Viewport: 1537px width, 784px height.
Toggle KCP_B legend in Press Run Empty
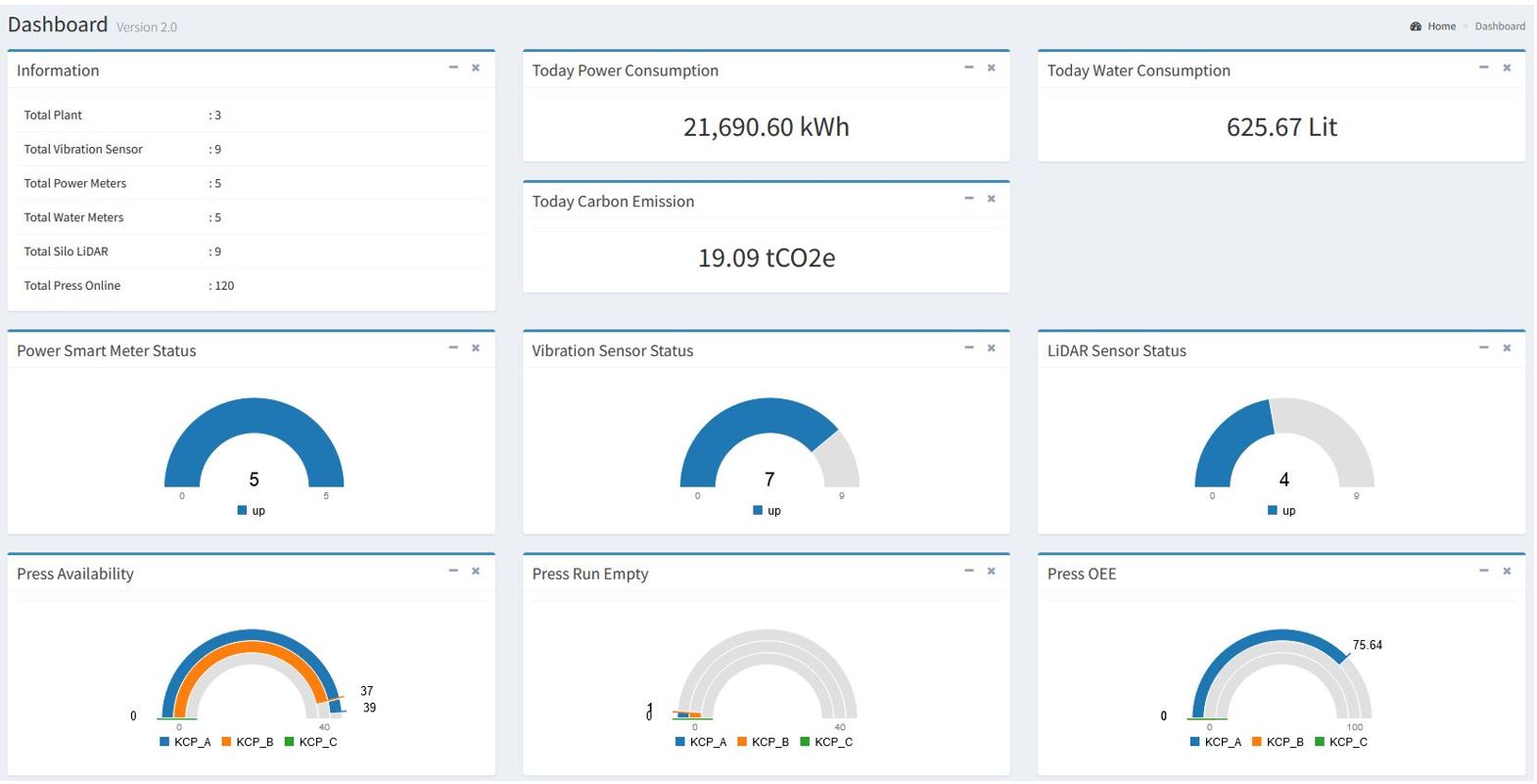pos(763,742)
